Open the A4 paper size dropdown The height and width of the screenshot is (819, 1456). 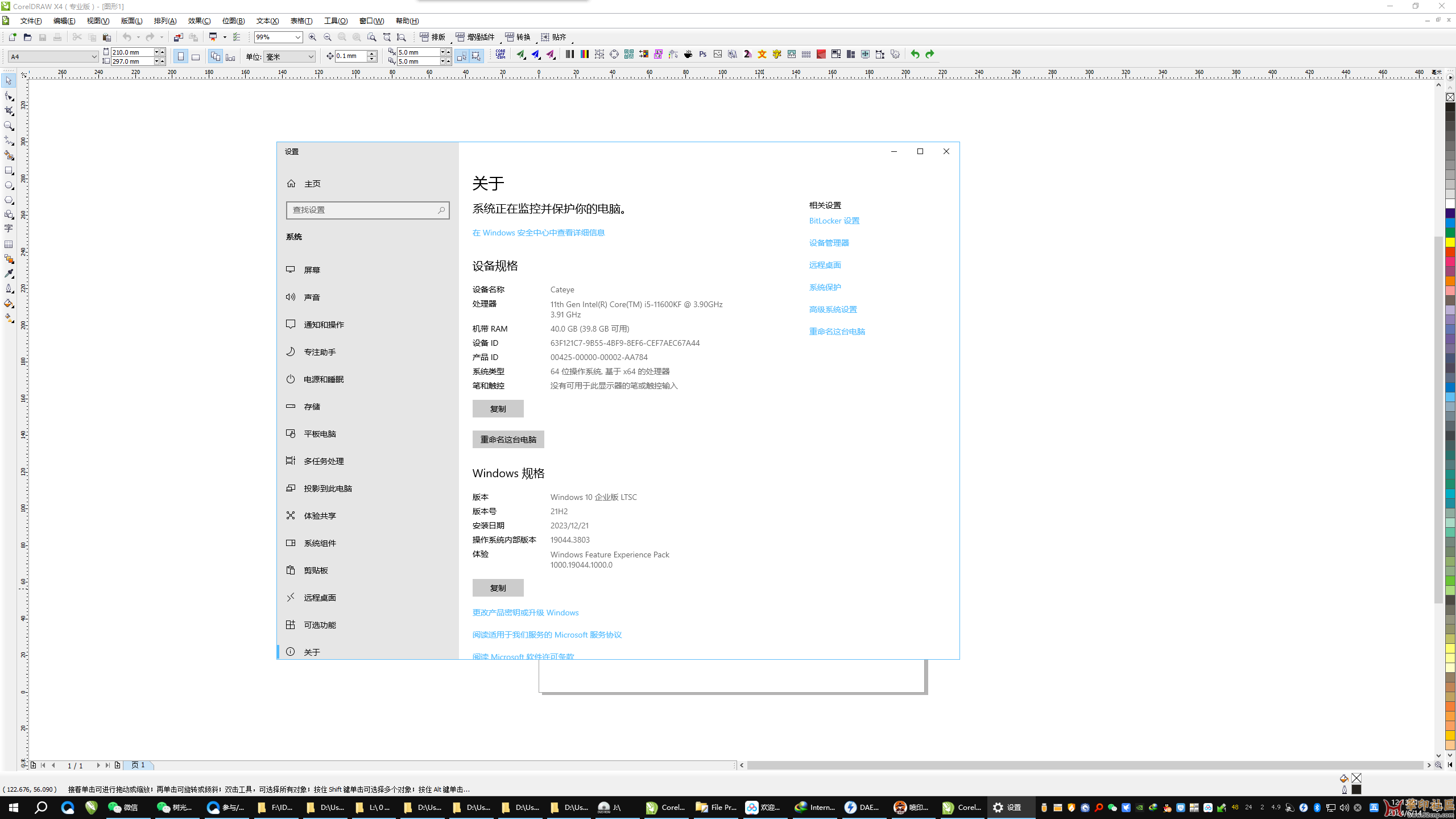click(x=94, y=56)
